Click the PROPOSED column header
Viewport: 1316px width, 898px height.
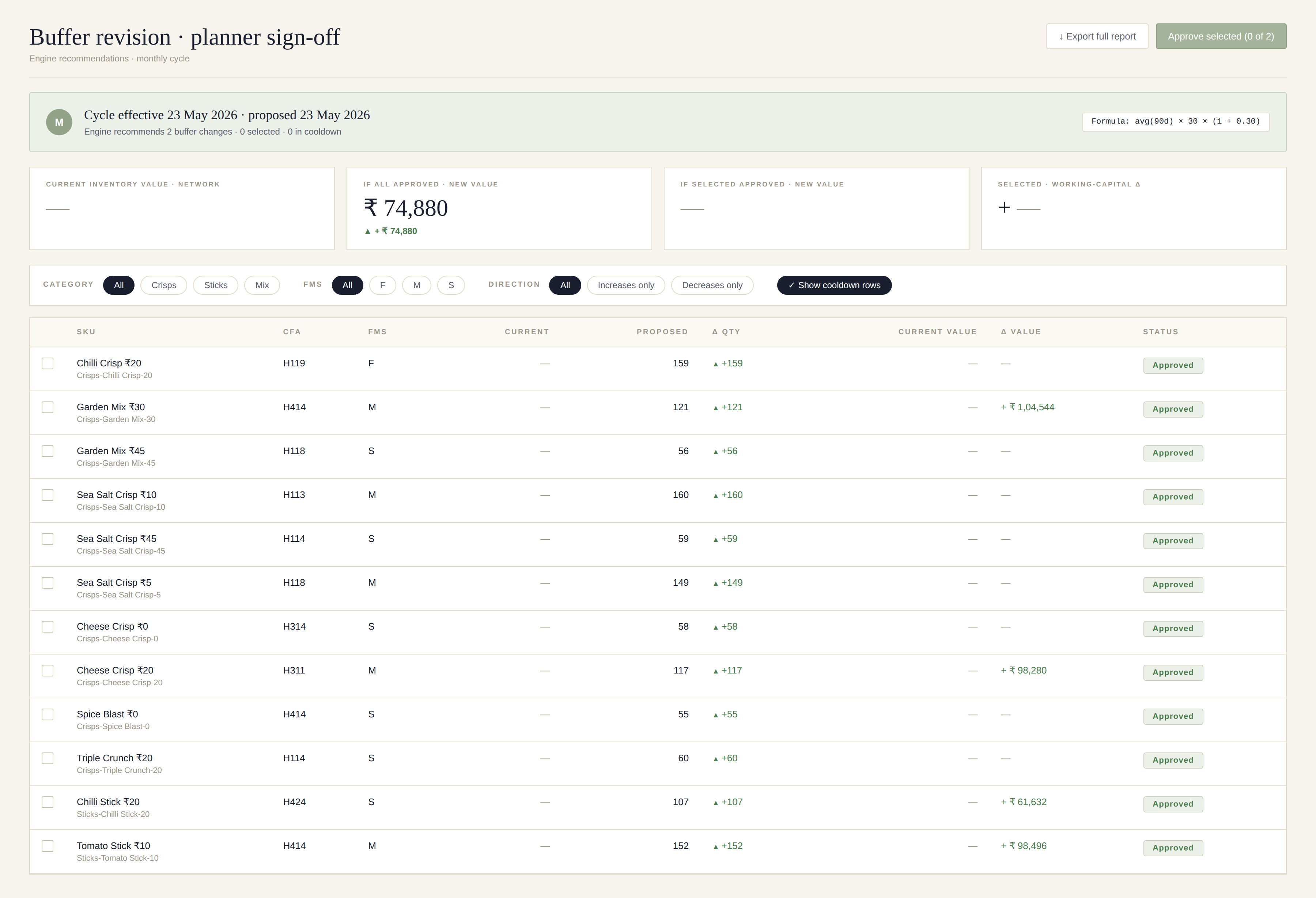point(662,332)
